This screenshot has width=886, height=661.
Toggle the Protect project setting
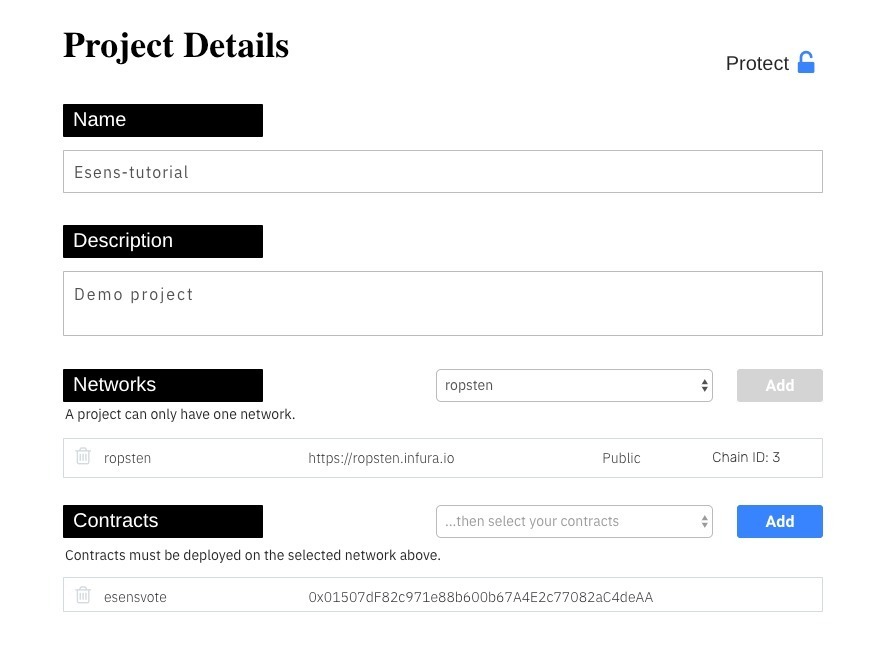tap(770, 63)
